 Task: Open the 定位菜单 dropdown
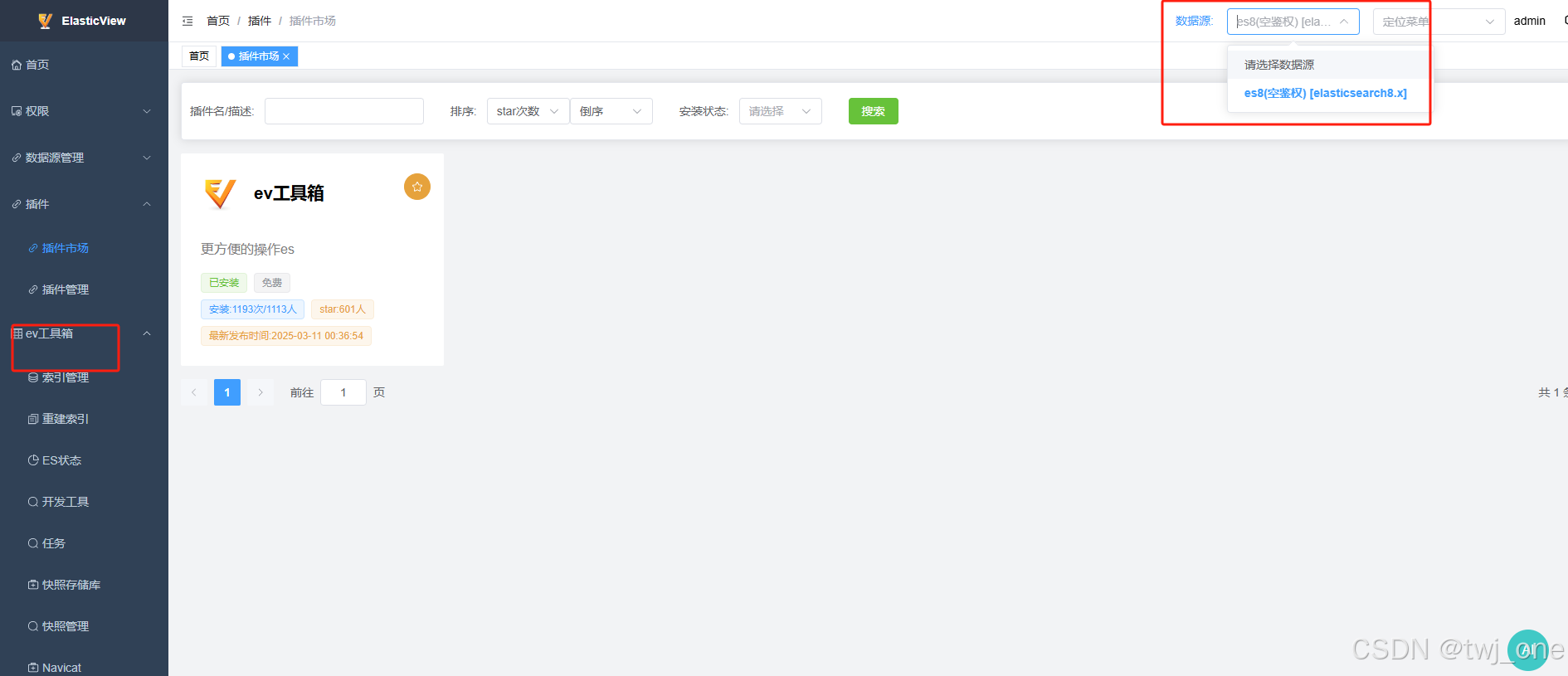1439,22
